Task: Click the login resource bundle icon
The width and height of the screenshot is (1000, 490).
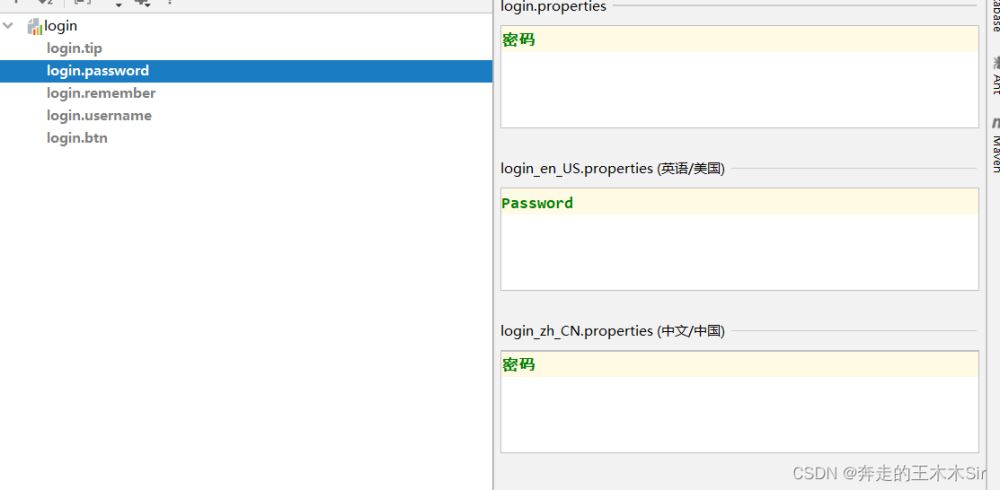Action: pyautogui.click(x=35, y=26)
